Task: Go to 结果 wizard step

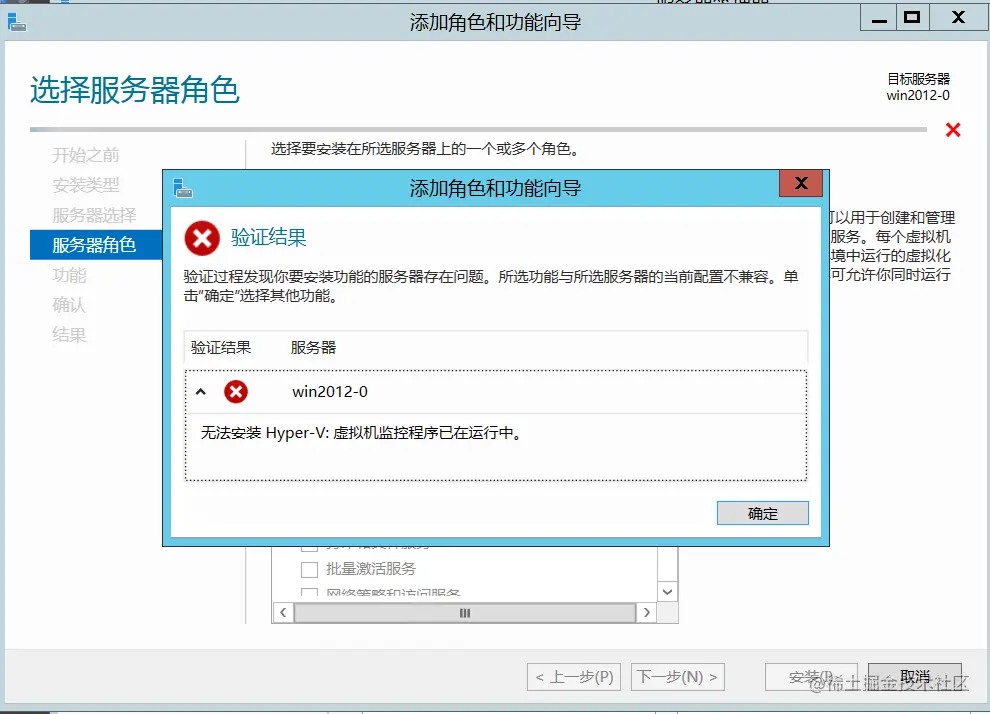Action: pos(69,335)
